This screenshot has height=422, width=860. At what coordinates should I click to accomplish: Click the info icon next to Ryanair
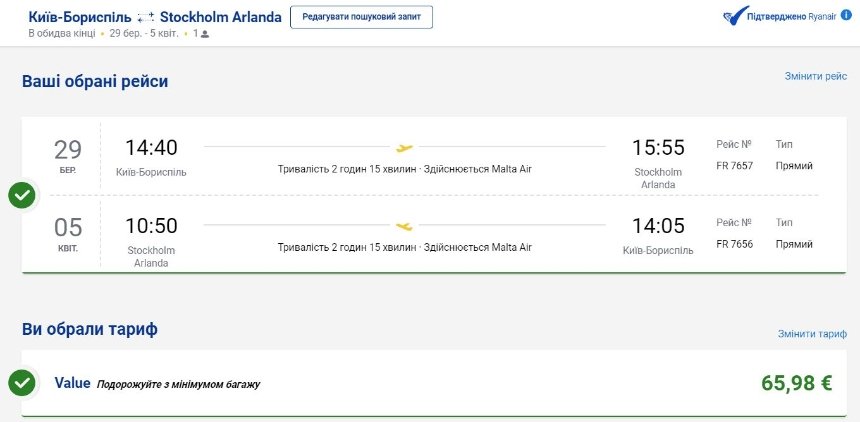point(846,15)
